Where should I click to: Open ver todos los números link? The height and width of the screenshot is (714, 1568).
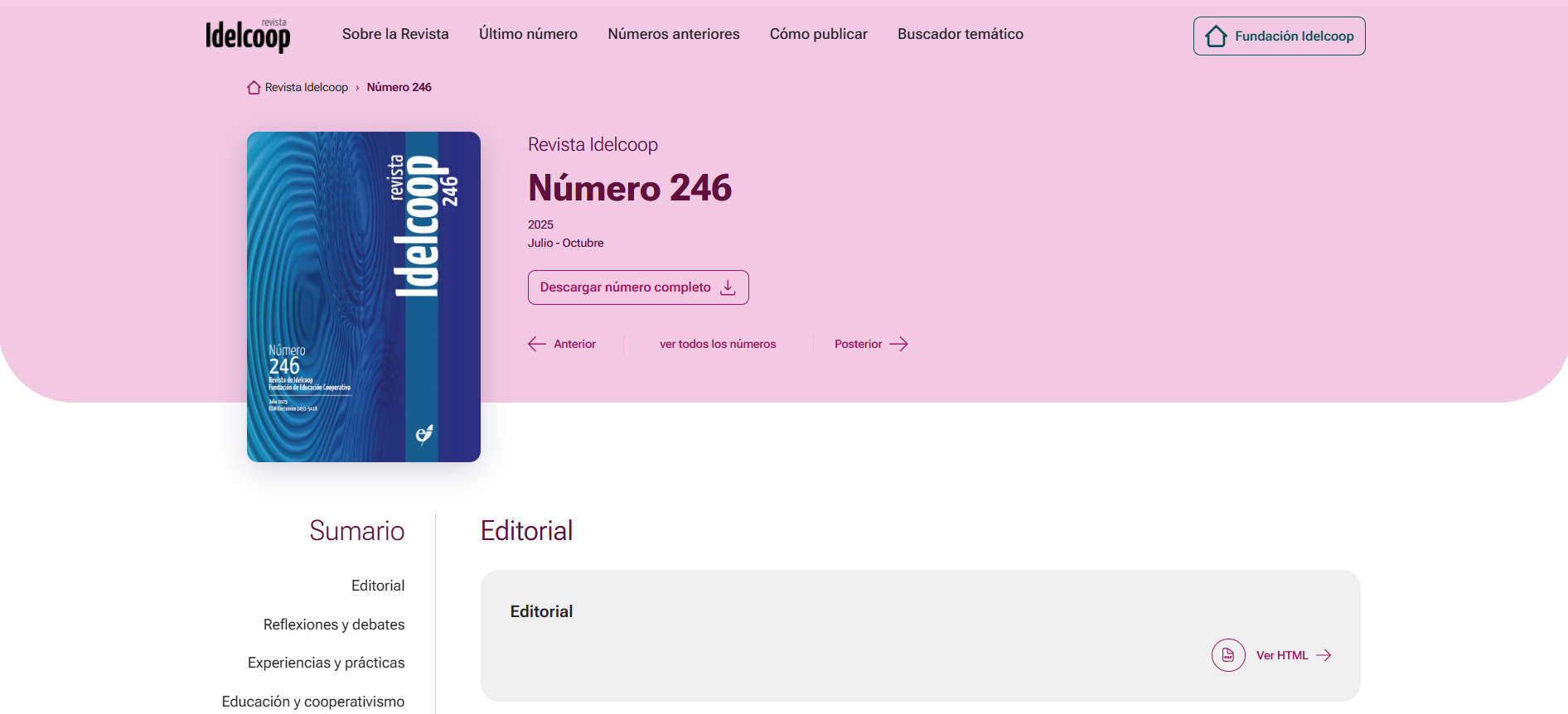coord(718,344)
